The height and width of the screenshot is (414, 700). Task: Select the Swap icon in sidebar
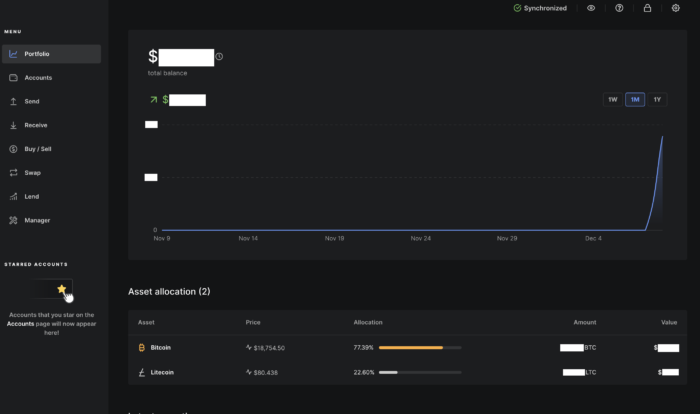point(13,173)
